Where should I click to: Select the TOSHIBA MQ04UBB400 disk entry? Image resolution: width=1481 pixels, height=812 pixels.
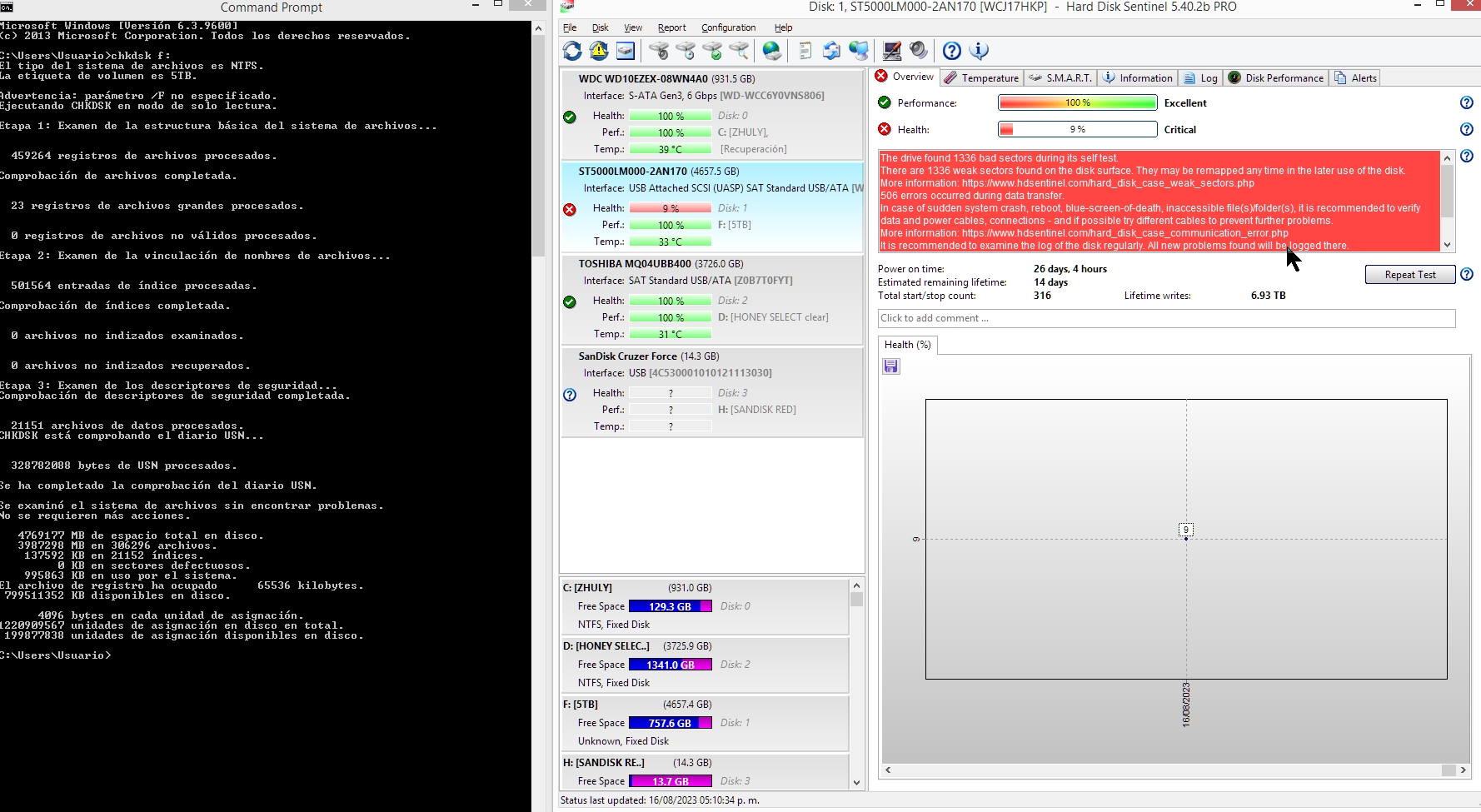[712, 300]
